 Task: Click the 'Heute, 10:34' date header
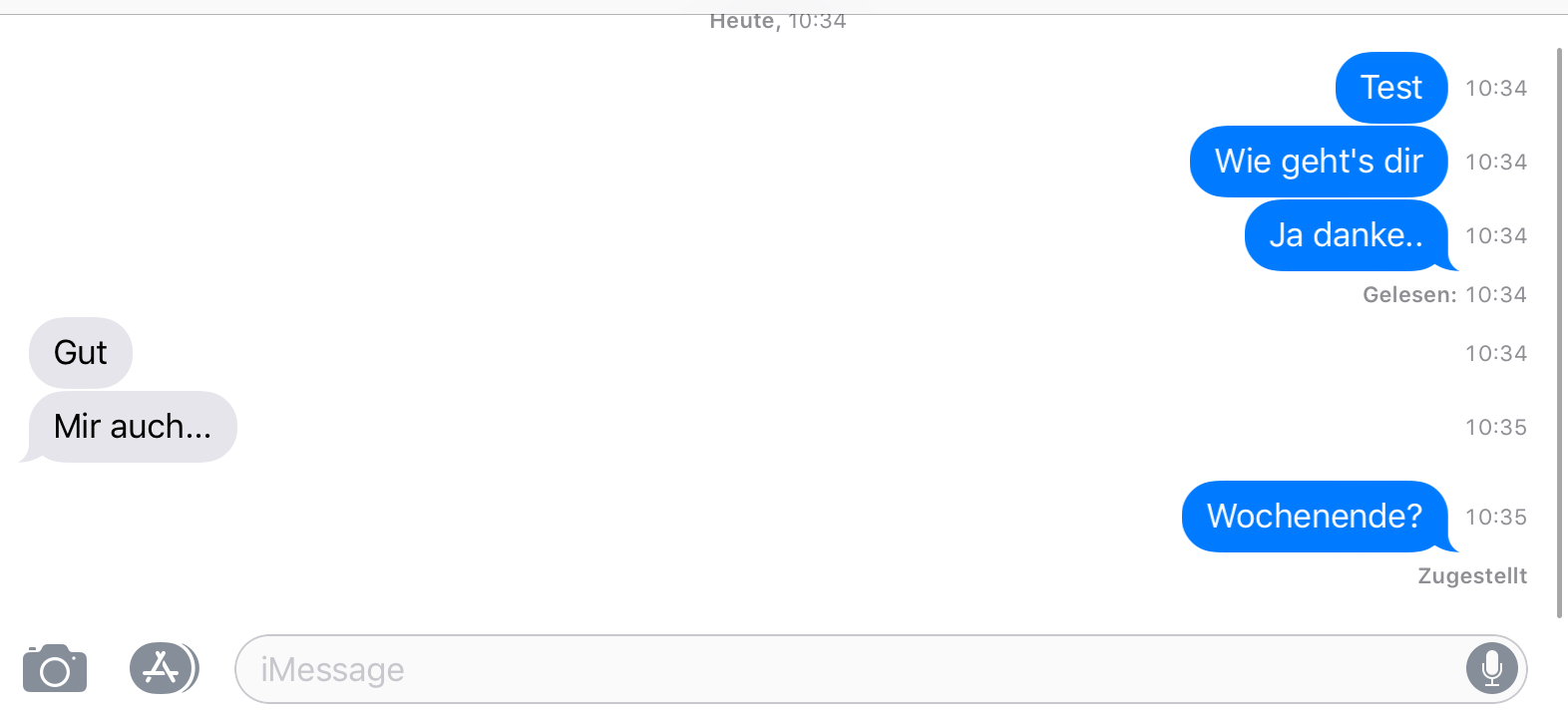pos(778,21)
